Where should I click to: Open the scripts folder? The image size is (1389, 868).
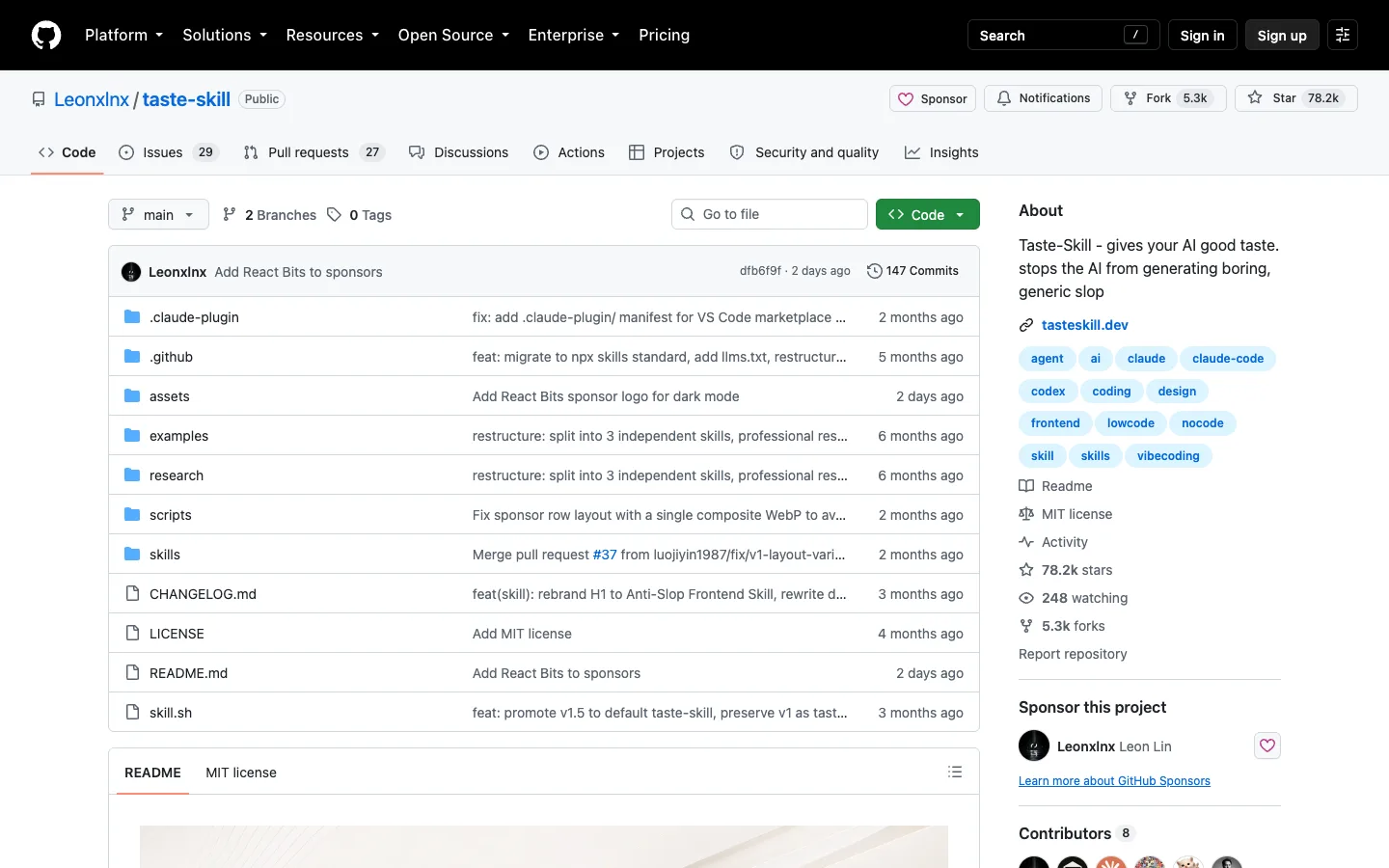point(170,515)
